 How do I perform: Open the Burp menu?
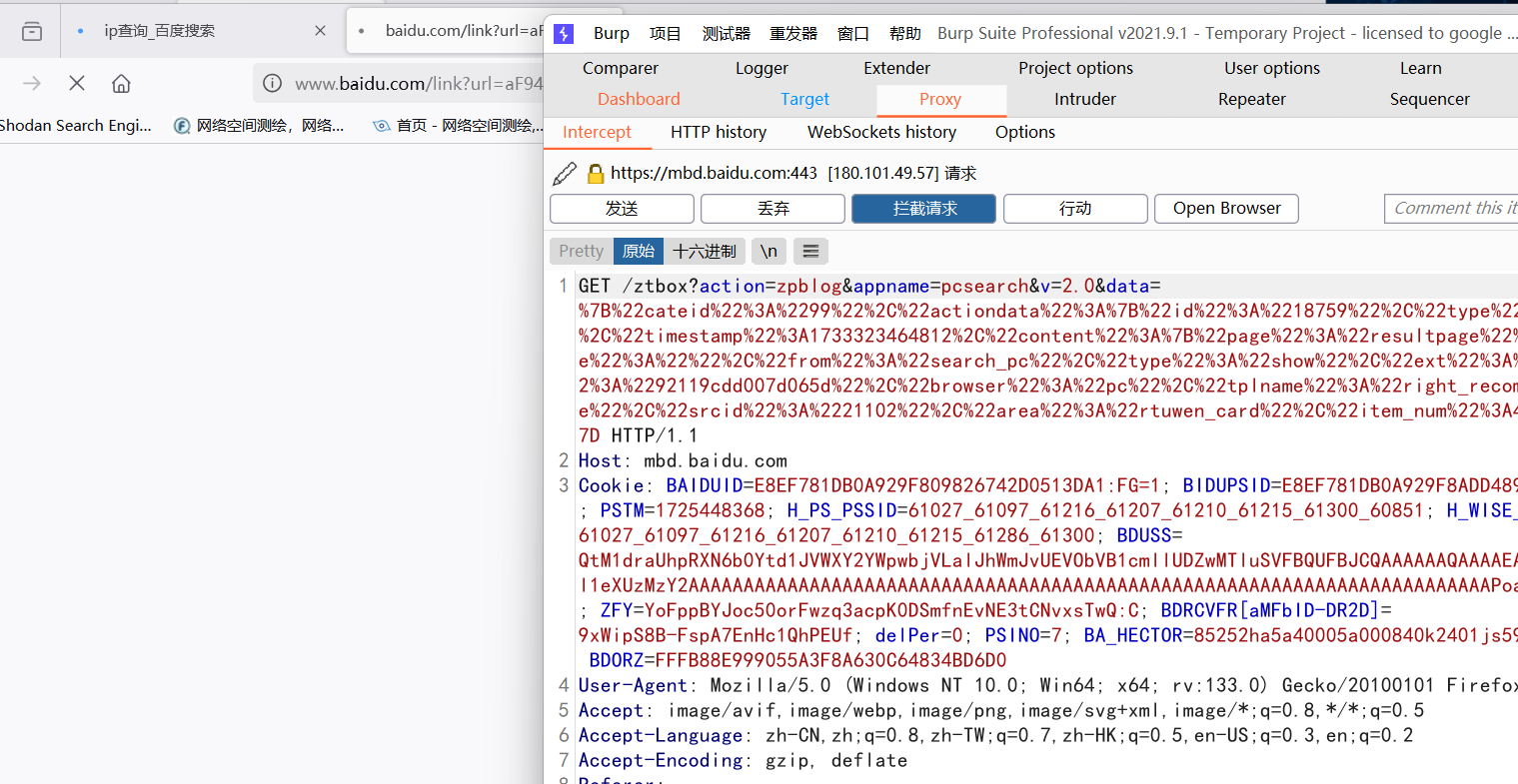click(612, 34)
